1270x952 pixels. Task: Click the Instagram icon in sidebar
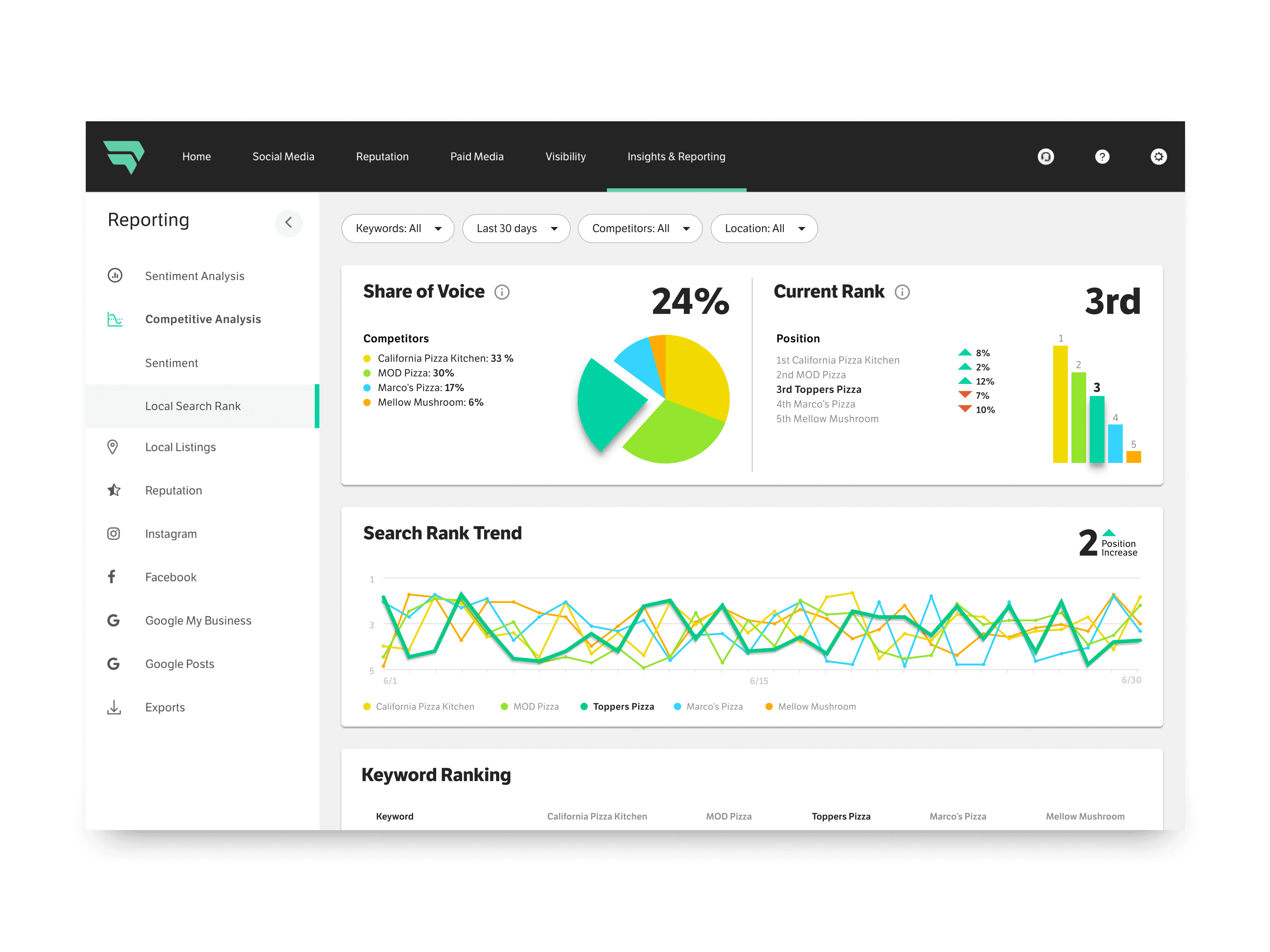114,534
